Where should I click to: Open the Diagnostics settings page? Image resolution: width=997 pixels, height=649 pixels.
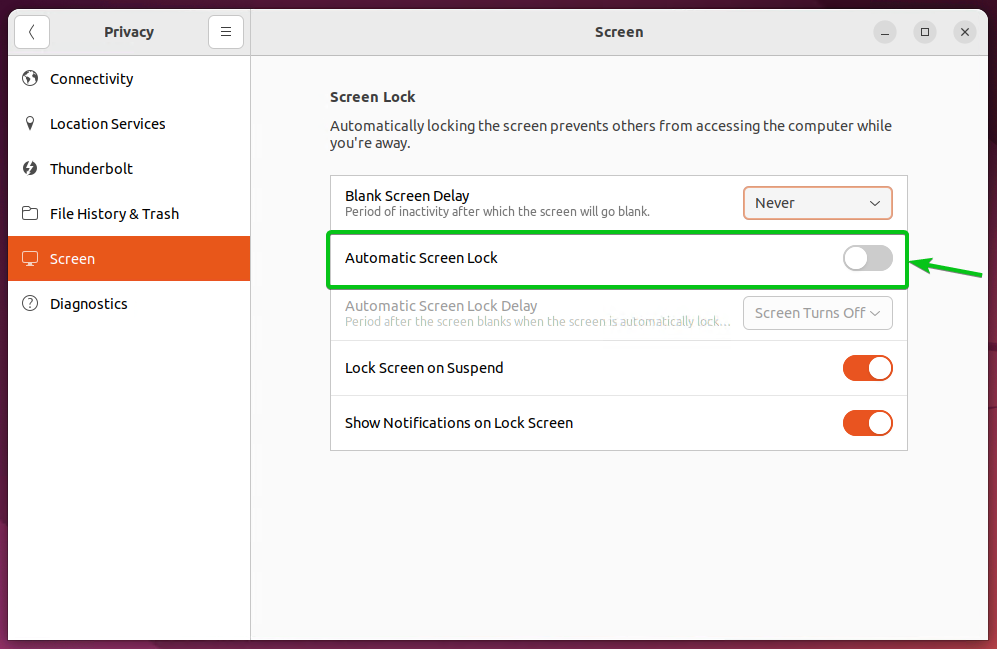89,304
